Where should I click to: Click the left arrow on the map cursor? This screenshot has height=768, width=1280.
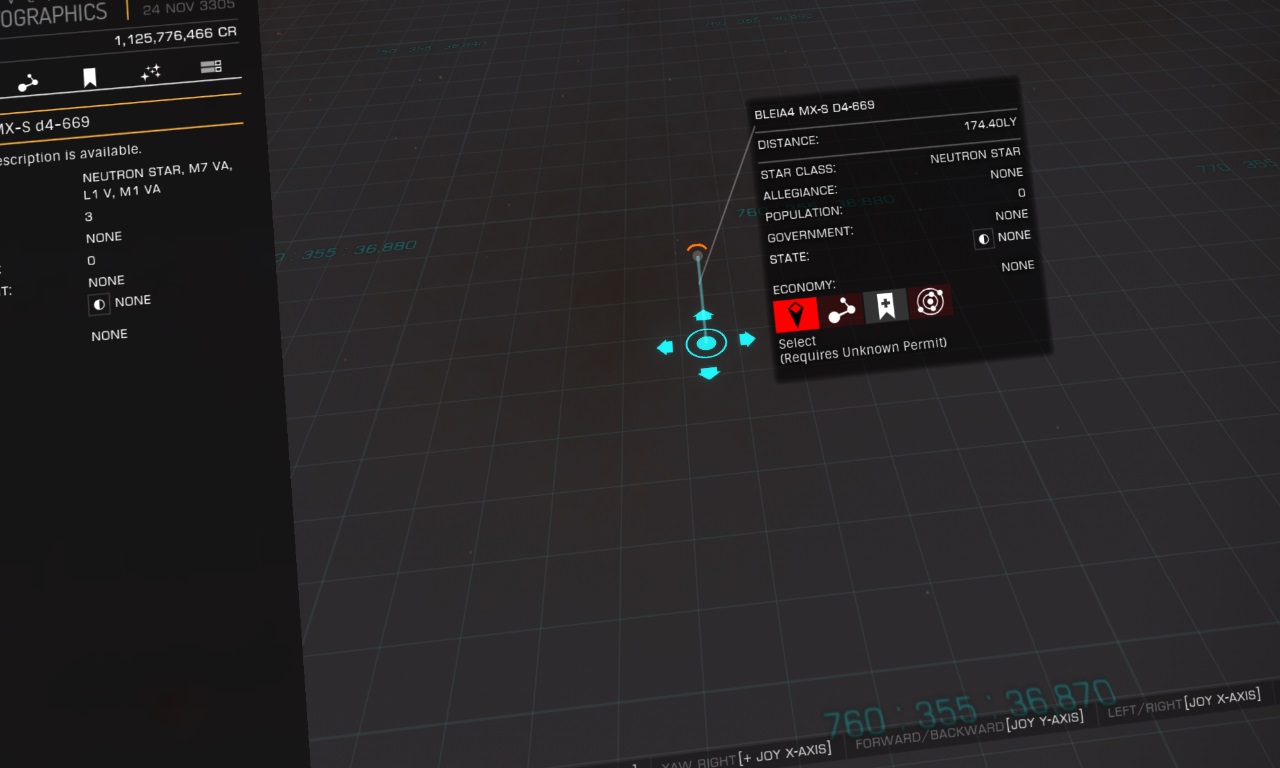(665, 347)
